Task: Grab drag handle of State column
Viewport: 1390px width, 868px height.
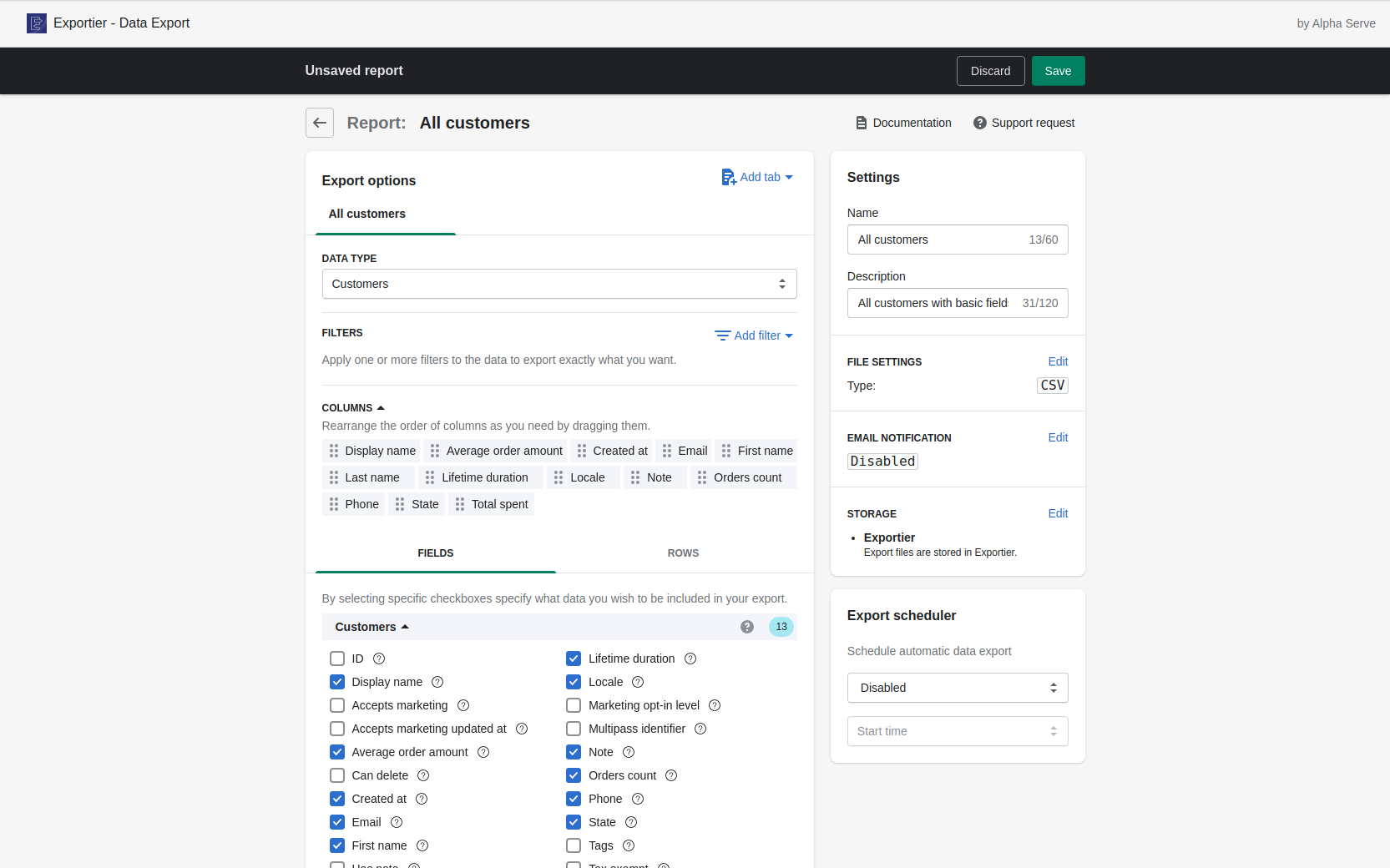Action: coord(400,504)
